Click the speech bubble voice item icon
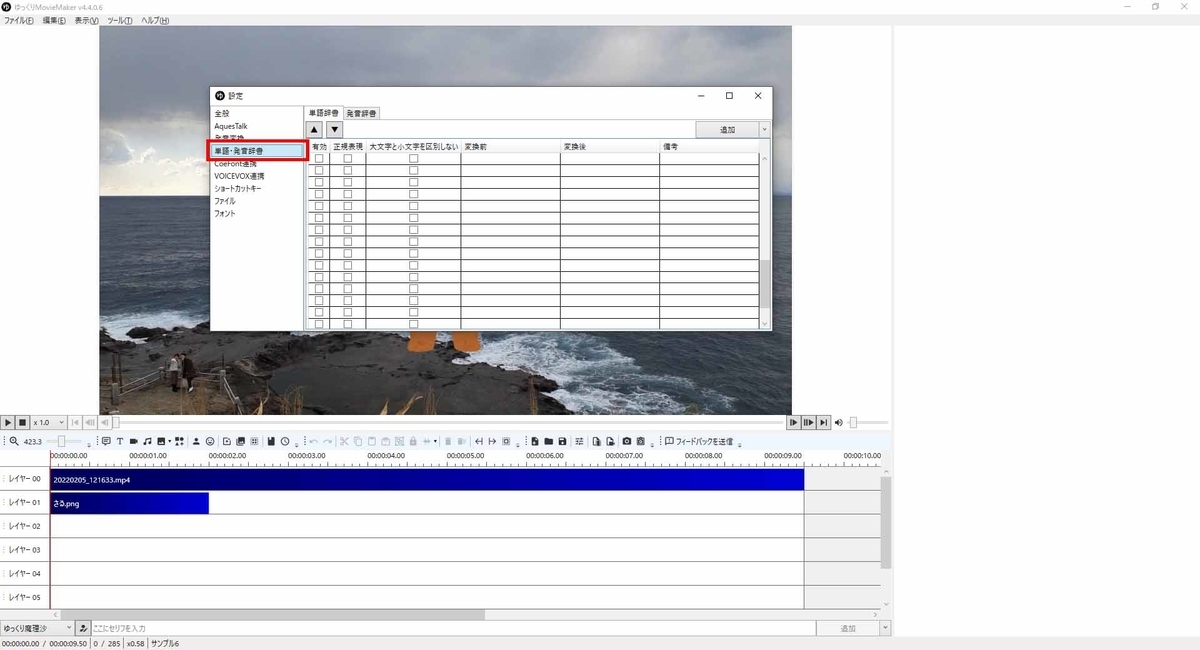Screen dimensions: 1200x650 [x=106, y=441]
